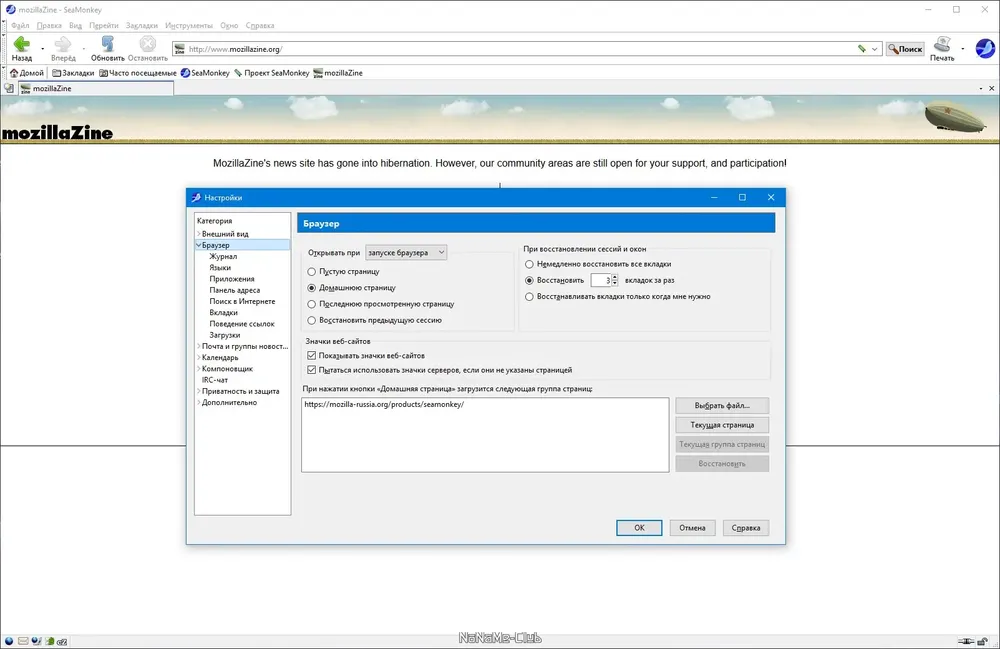Click the SeaMonkey bookmark in toolbar
The image size is (1000, 649).
(205, 73)
